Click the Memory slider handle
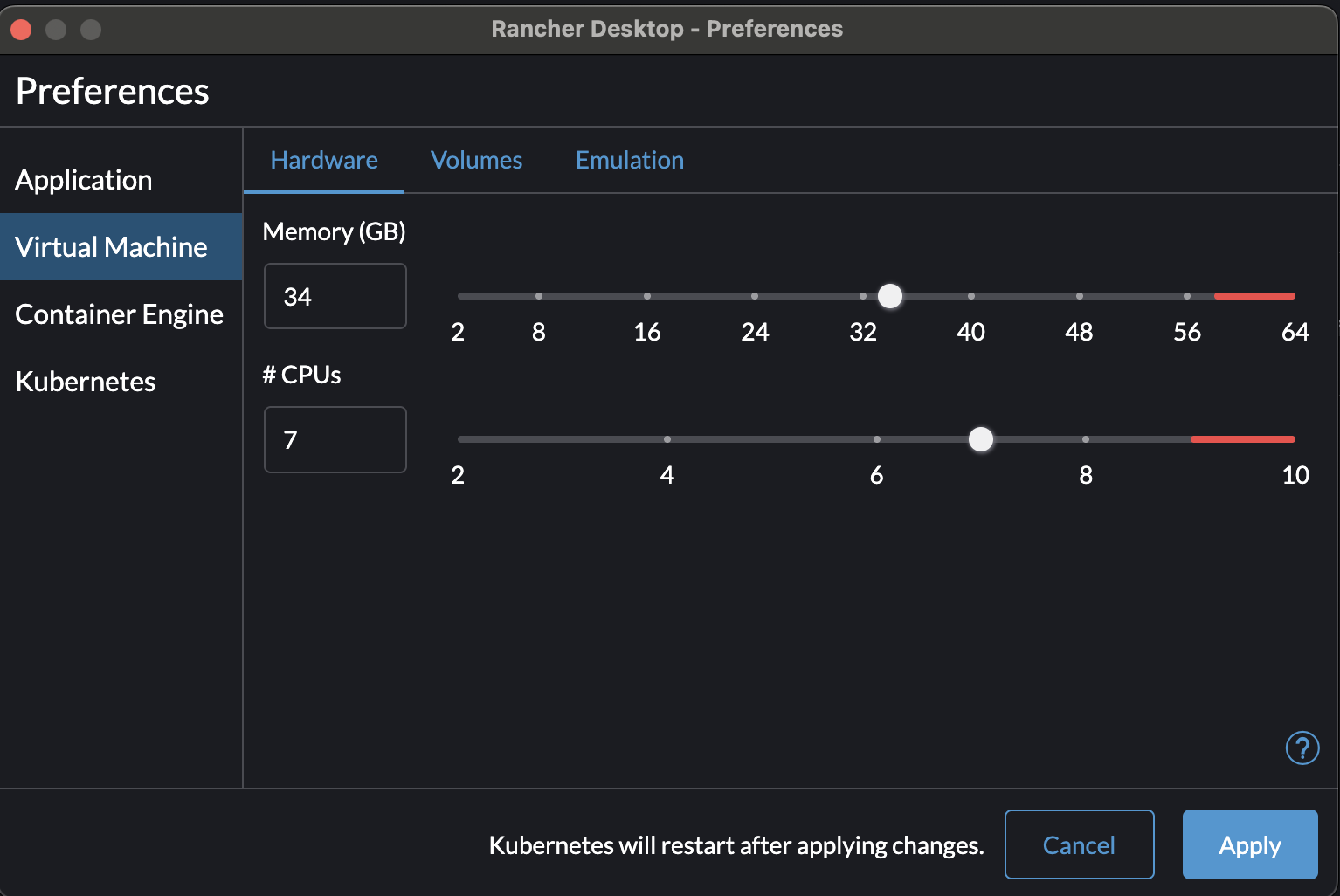Screen dimensions: 1340x896 (x=889, y=296)
